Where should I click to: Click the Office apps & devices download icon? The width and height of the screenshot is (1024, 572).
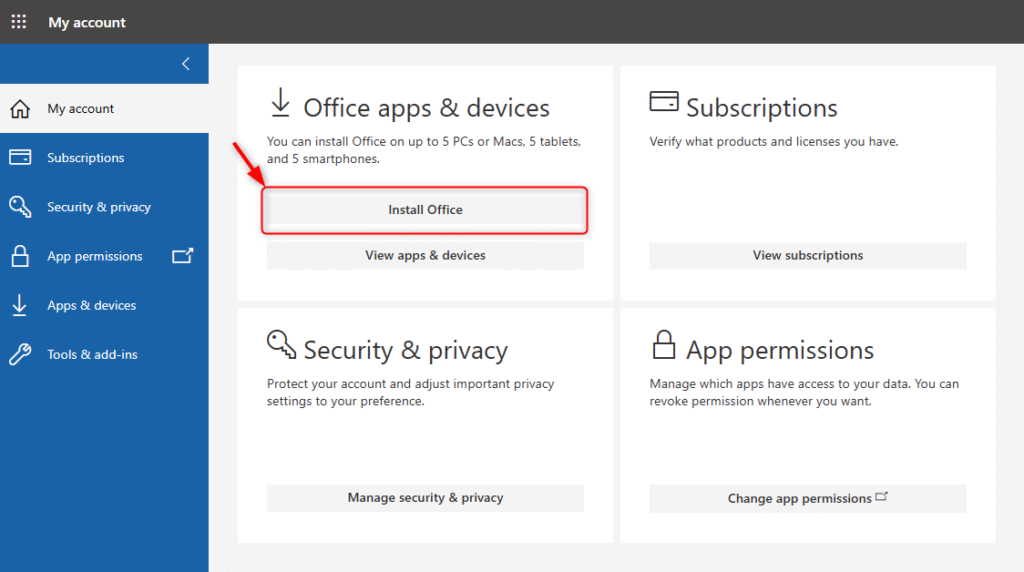(x=281, y=103)
